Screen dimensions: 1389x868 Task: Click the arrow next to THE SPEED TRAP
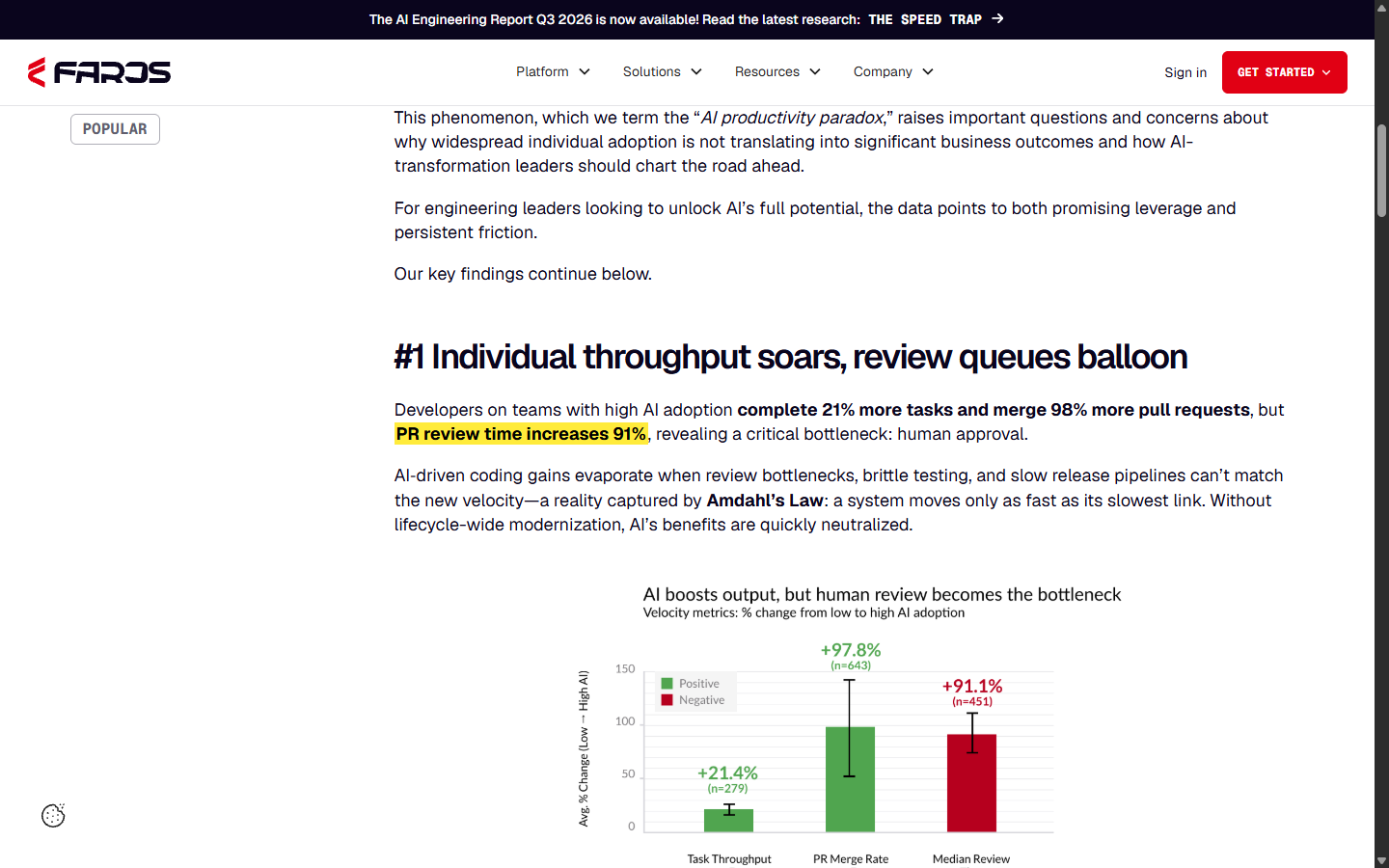tap(997, 18)
